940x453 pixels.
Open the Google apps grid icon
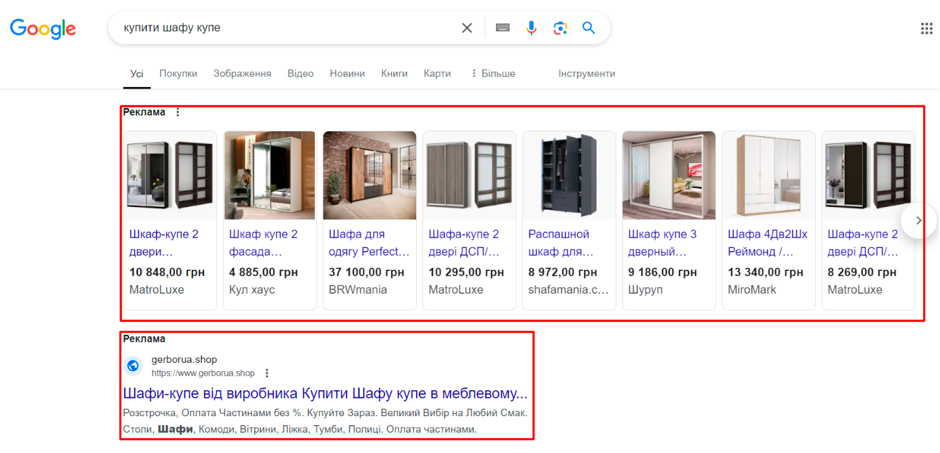[926, 29]
